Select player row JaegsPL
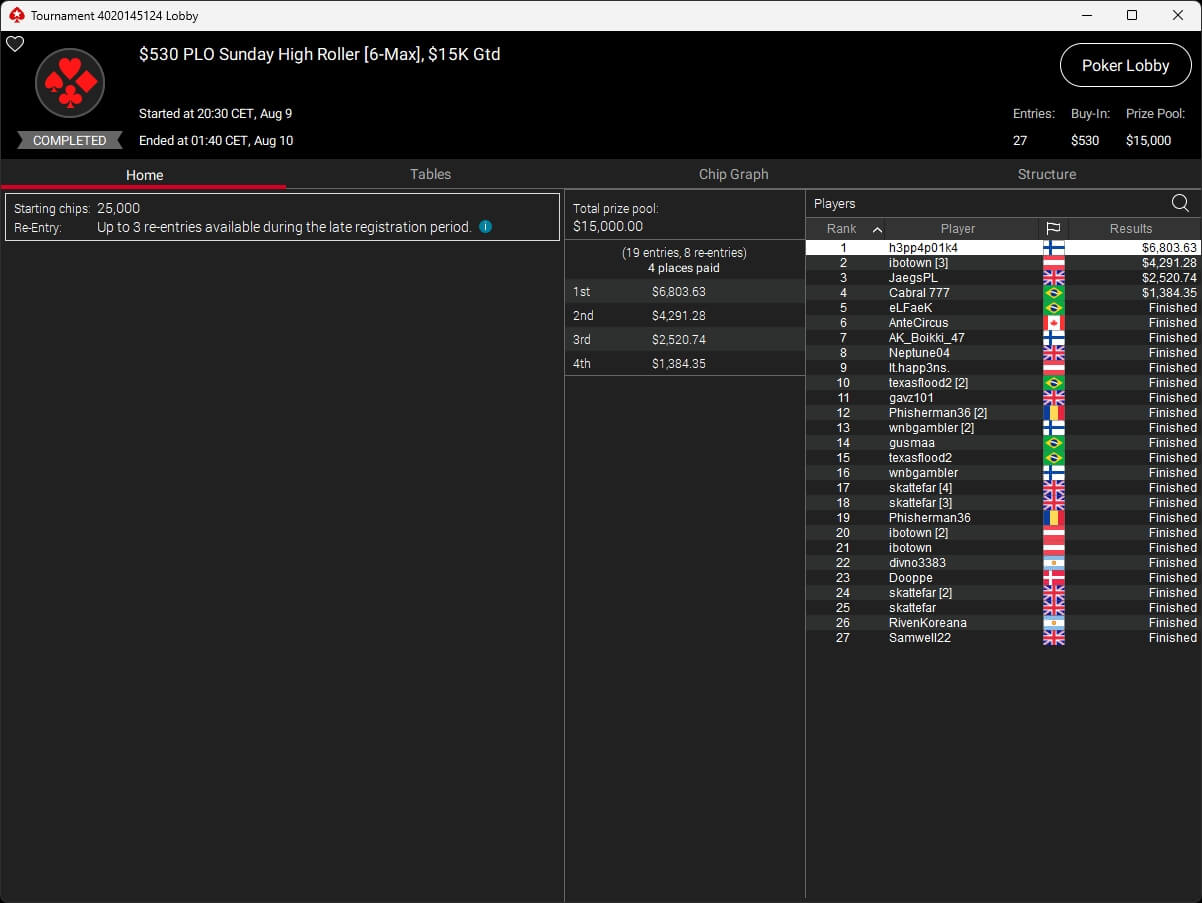 1003,278
